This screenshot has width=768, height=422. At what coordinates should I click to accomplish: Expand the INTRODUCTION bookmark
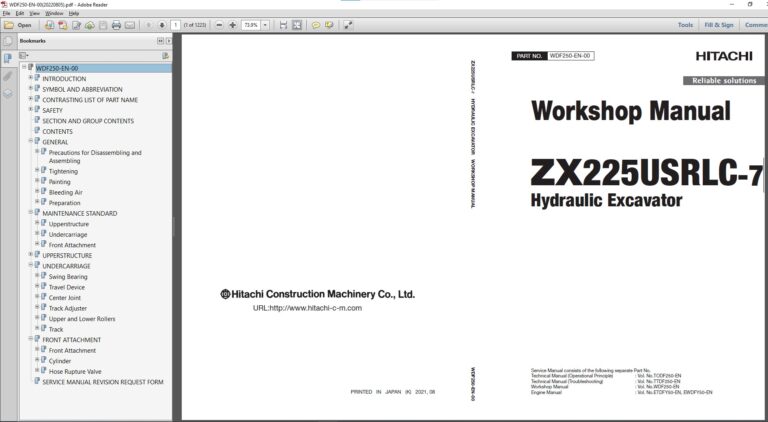pos(30,78)
